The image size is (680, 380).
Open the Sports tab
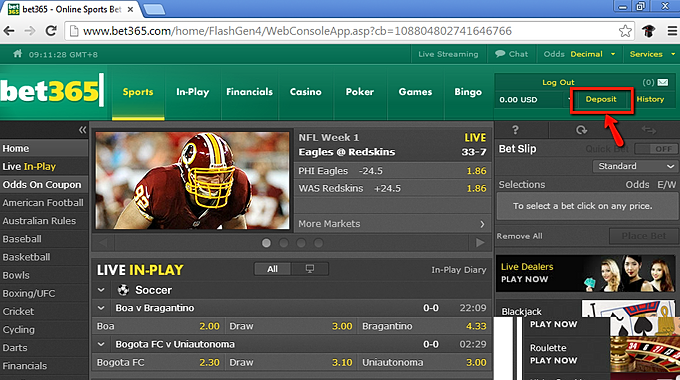coord(138,92)
